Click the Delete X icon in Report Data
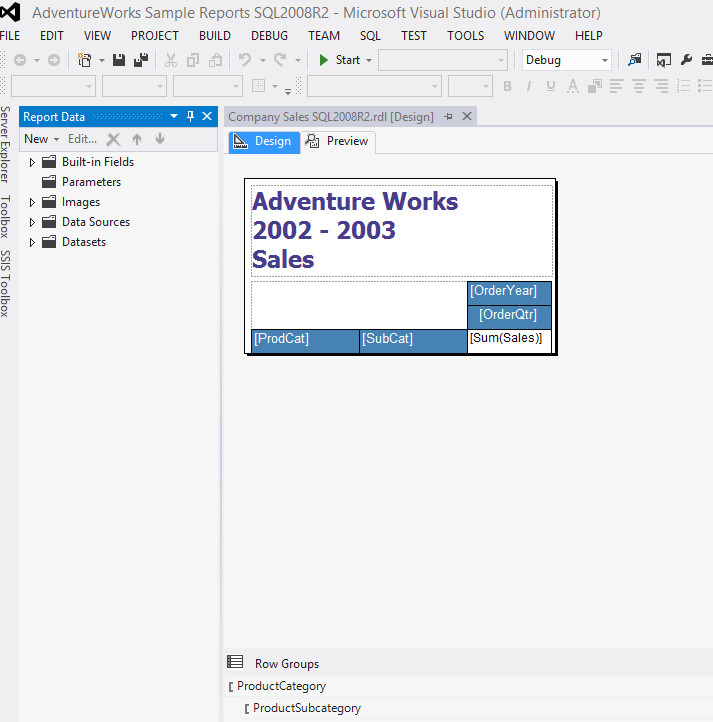Viewport: 713px width, 722px height. pos(113,139)
